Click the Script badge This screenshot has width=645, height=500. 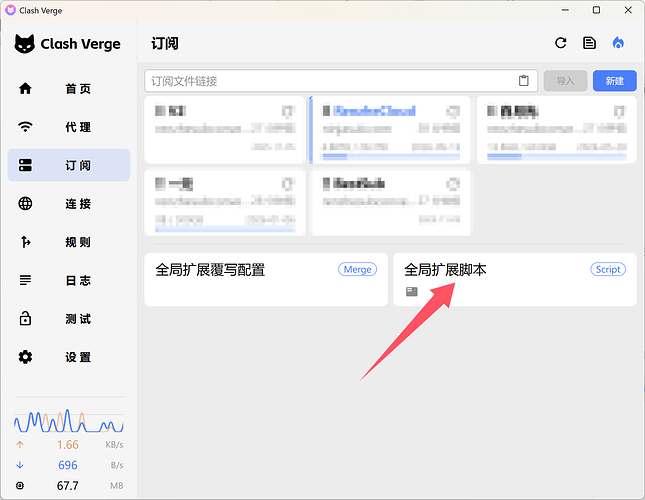pyautogui.click(x=608, y=269)
